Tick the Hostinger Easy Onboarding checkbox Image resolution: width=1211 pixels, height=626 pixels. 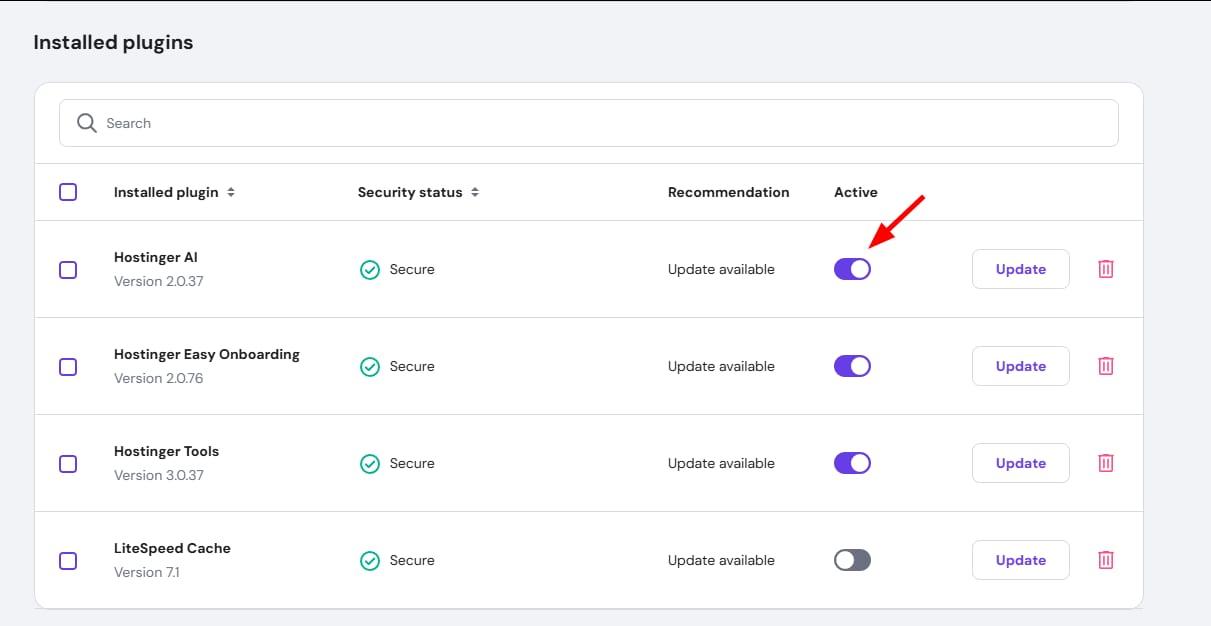click(x=68, y=367)
